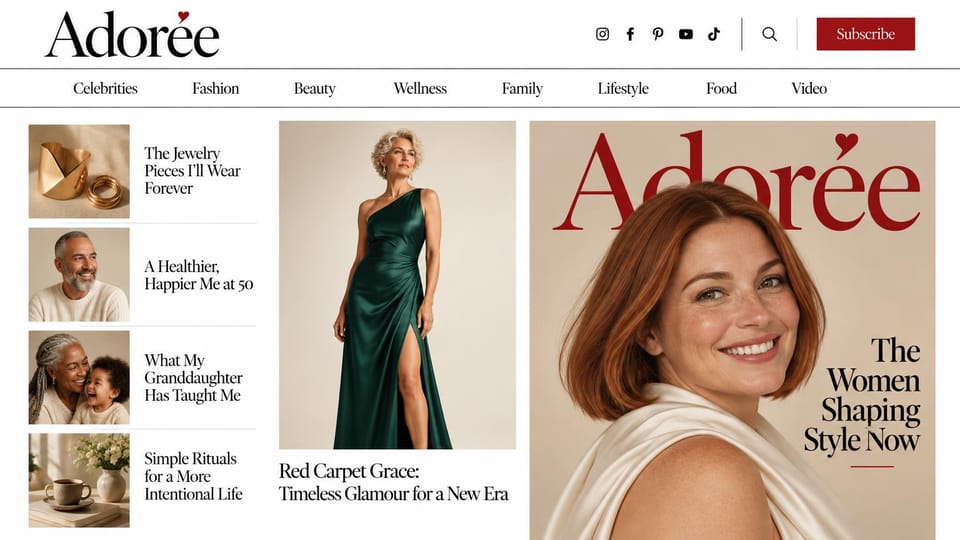Open the green gown feature photo
This screenshot has width=960, height=540.
pos(397,285)
